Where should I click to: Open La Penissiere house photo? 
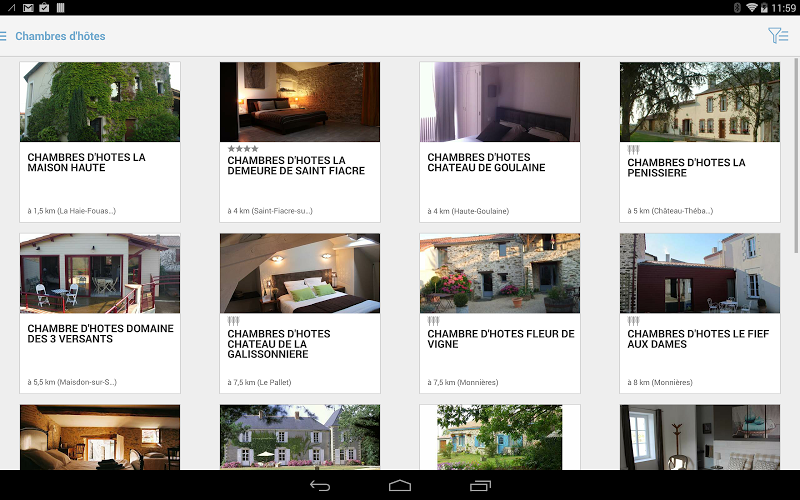[x=700, y=102]
